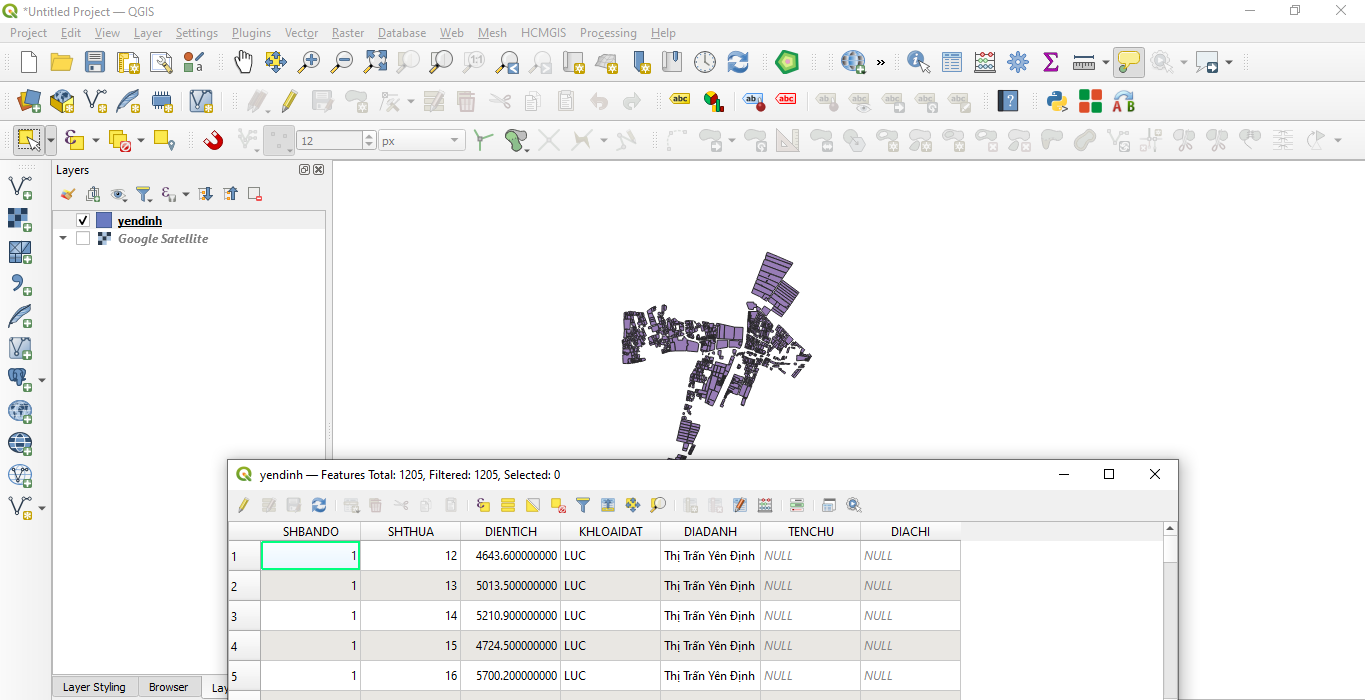Toggle Filter Legend in the Layers panel

(x=144, y=194)
